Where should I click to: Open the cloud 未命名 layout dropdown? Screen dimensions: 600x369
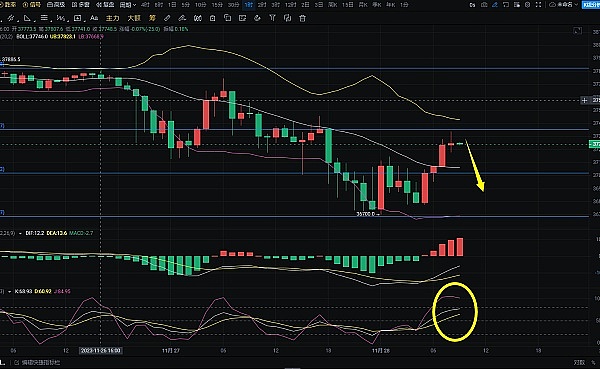[563, 5]
